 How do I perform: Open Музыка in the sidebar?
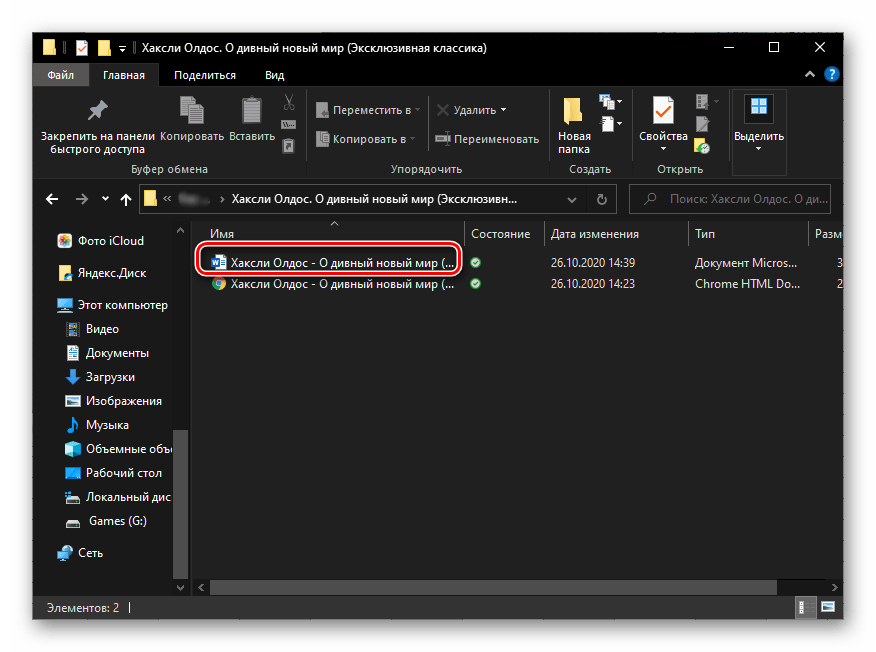click(x=97, y=425)
